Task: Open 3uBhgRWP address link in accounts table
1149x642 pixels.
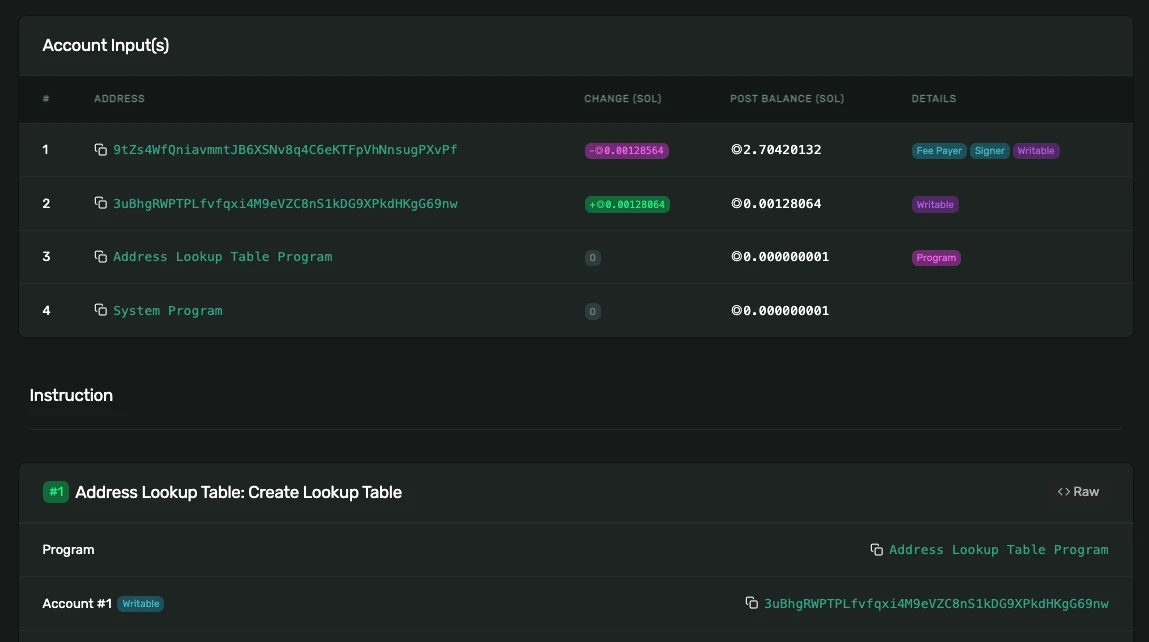Action: coord(285,204)
